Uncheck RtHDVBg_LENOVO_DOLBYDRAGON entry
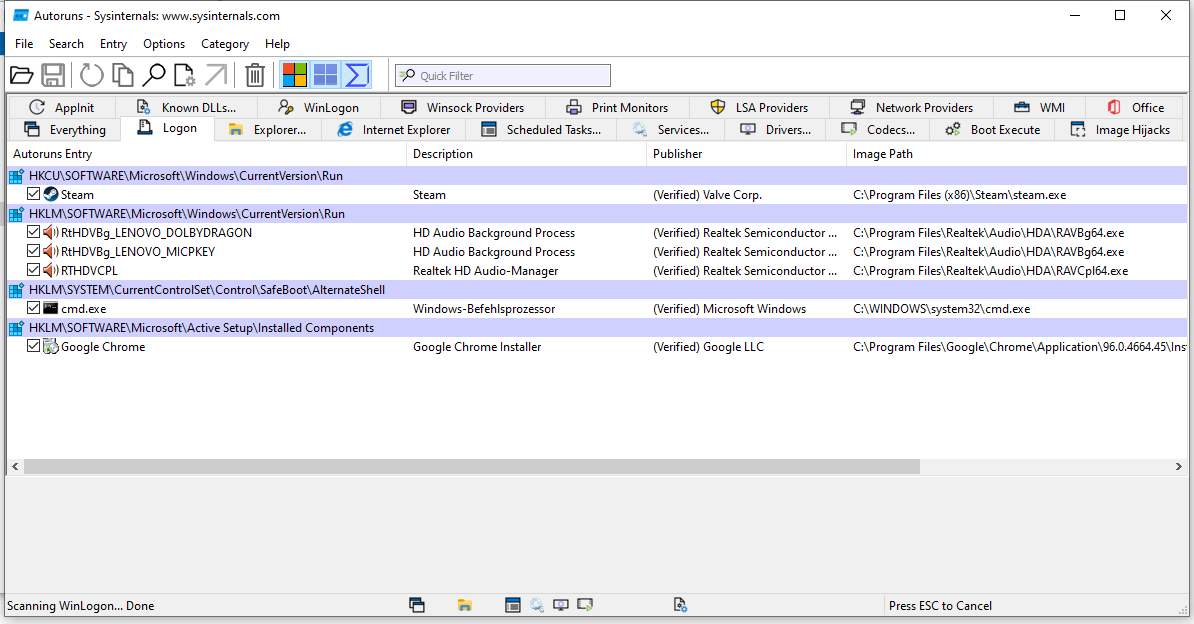The height and width of the screenshot is (624, 1194). (34, 232)
